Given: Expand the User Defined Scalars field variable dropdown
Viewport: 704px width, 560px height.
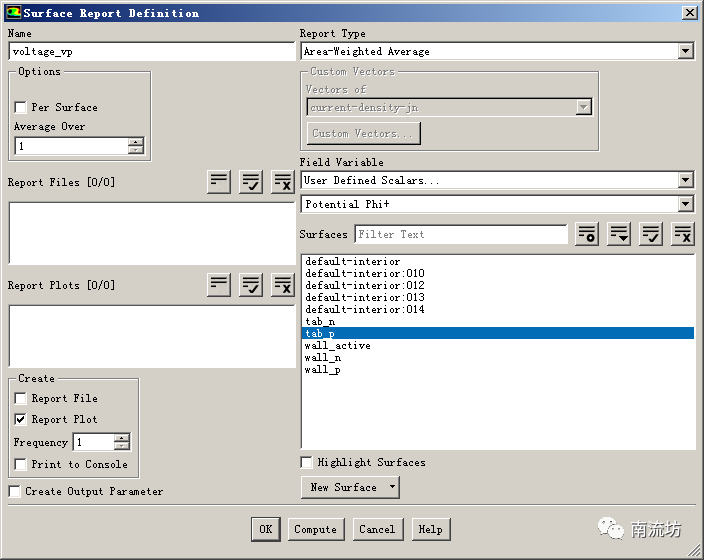Looking at the screenshot, I should point(685,180).
